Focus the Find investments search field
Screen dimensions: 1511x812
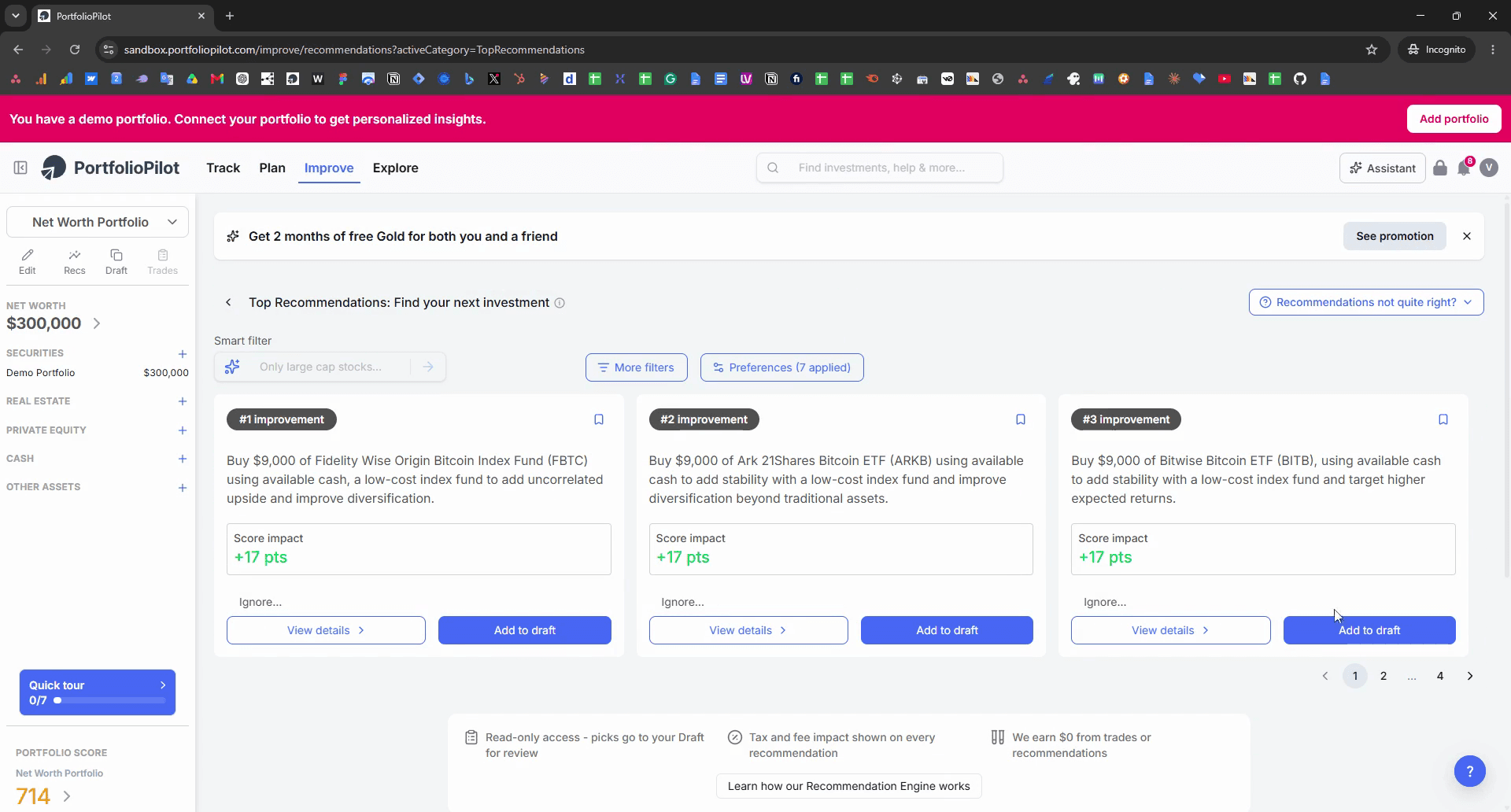[880, 168]
